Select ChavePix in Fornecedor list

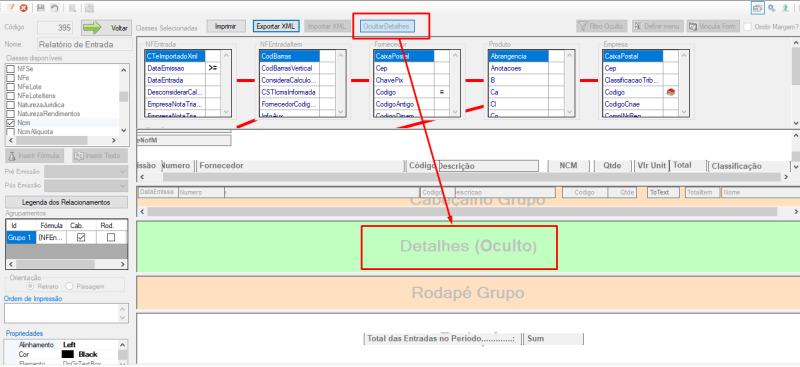point(404,80)
